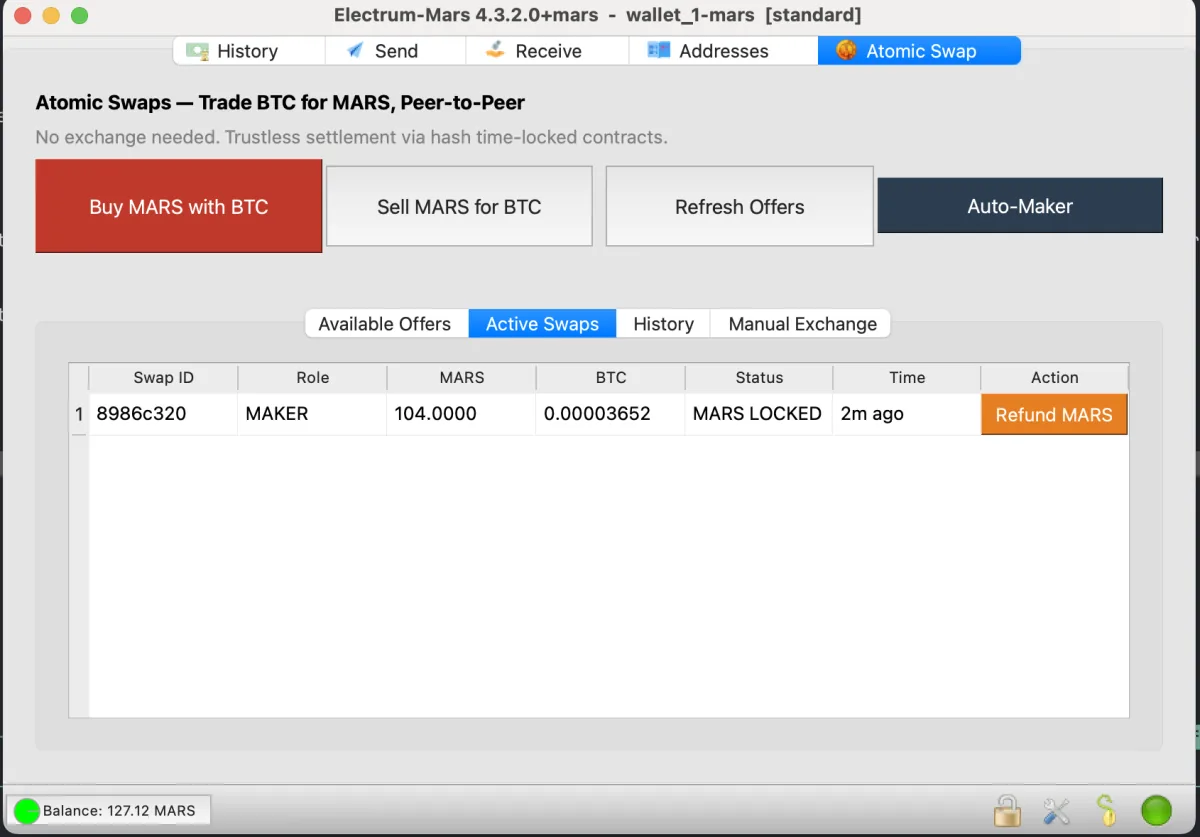The width and height of the screenshot is (1200, 837).
Task: Open wallet preferences via the tools icon
Action: click(1056, 810)
